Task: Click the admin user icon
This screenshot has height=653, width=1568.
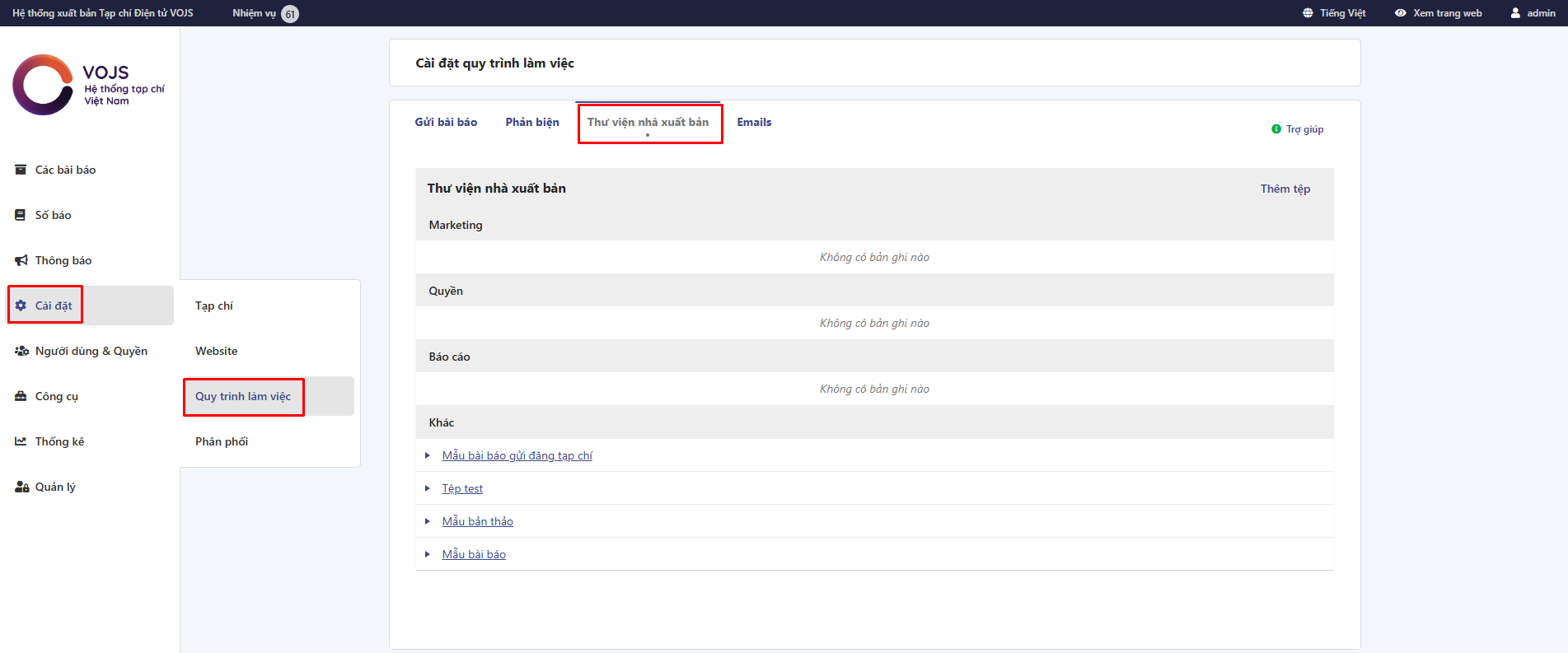Action: 1515,13
